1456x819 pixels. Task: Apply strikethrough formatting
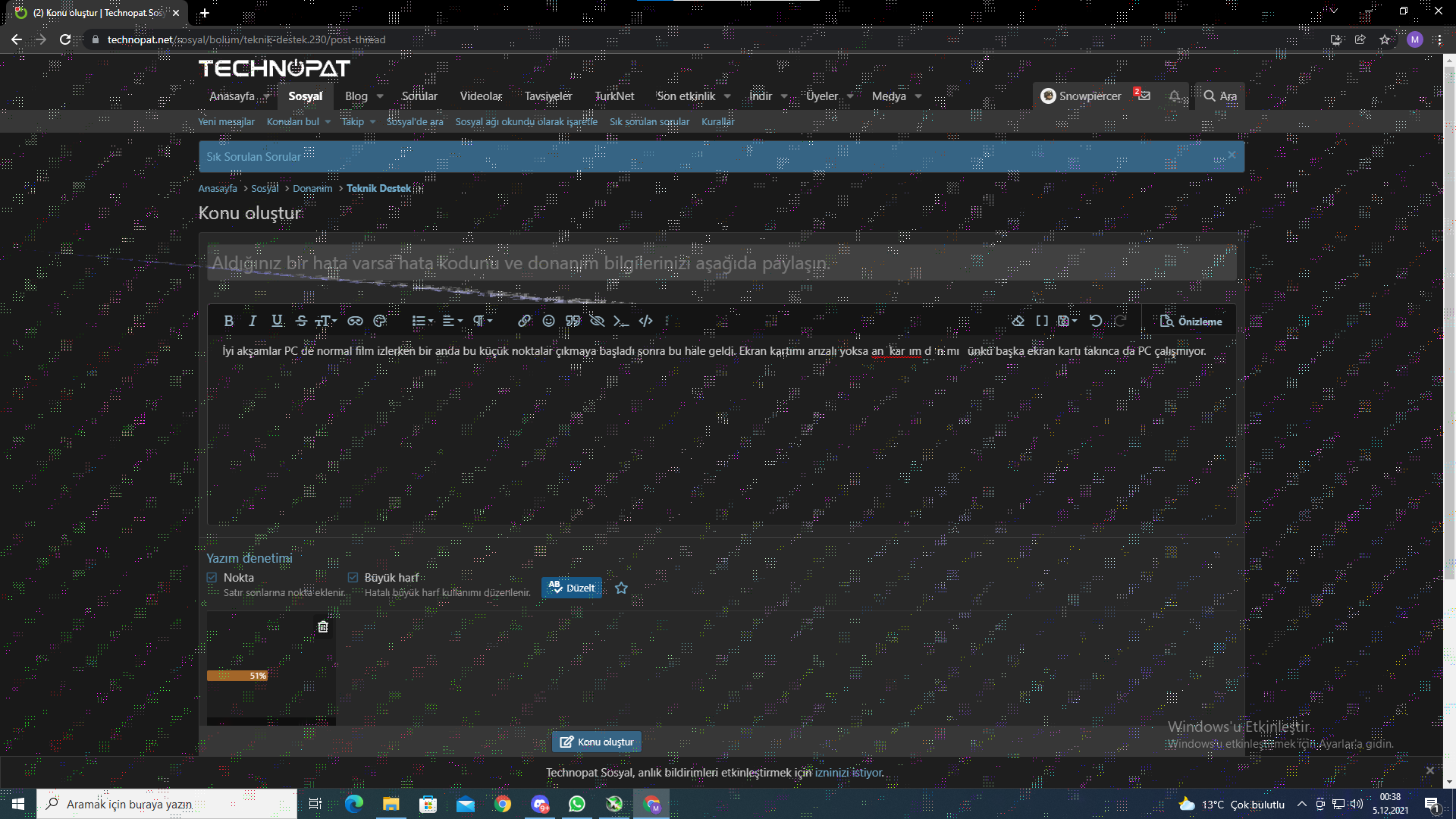point(301,321)
